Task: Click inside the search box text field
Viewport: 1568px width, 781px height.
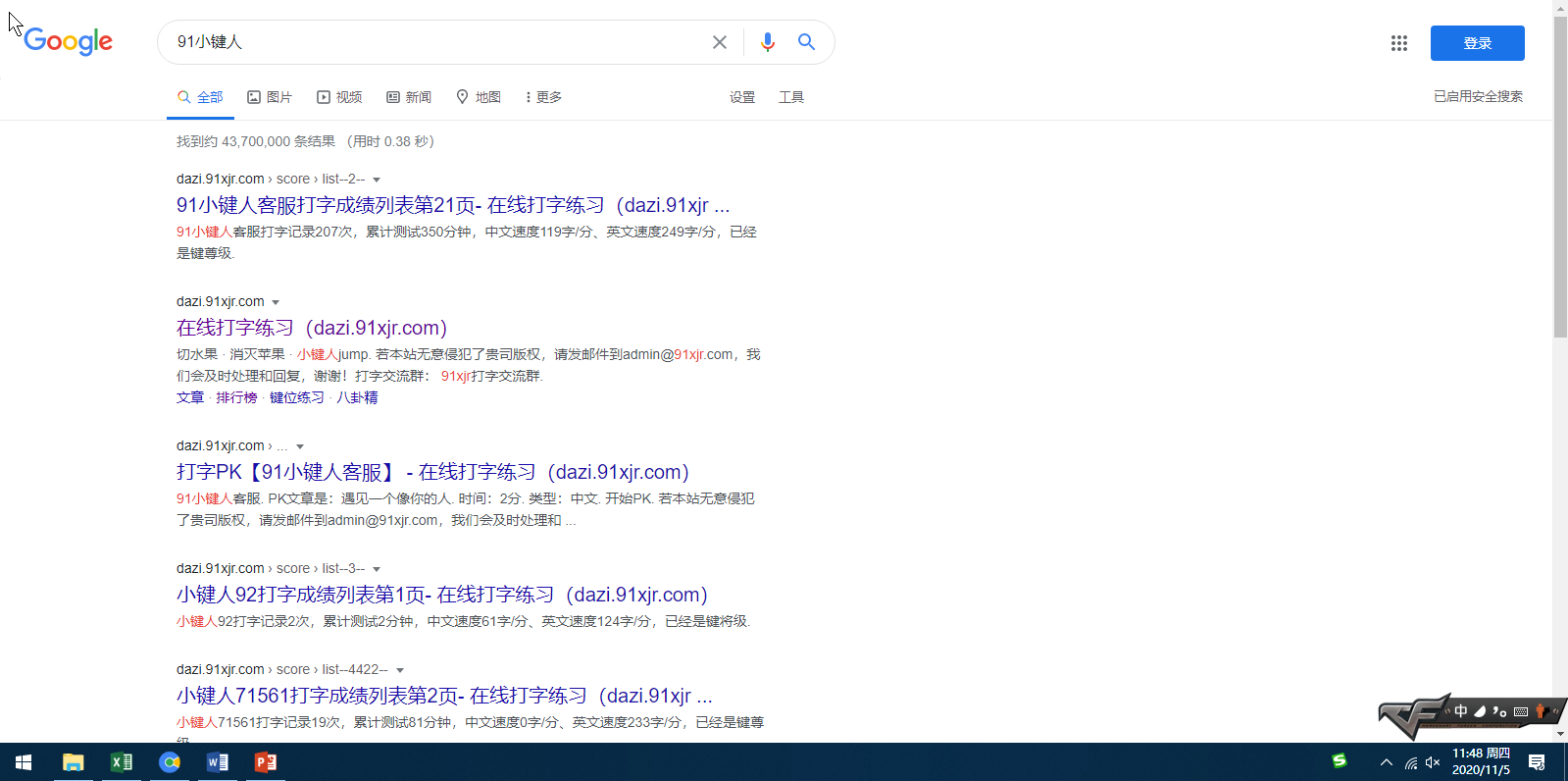Action: [436, 42]
